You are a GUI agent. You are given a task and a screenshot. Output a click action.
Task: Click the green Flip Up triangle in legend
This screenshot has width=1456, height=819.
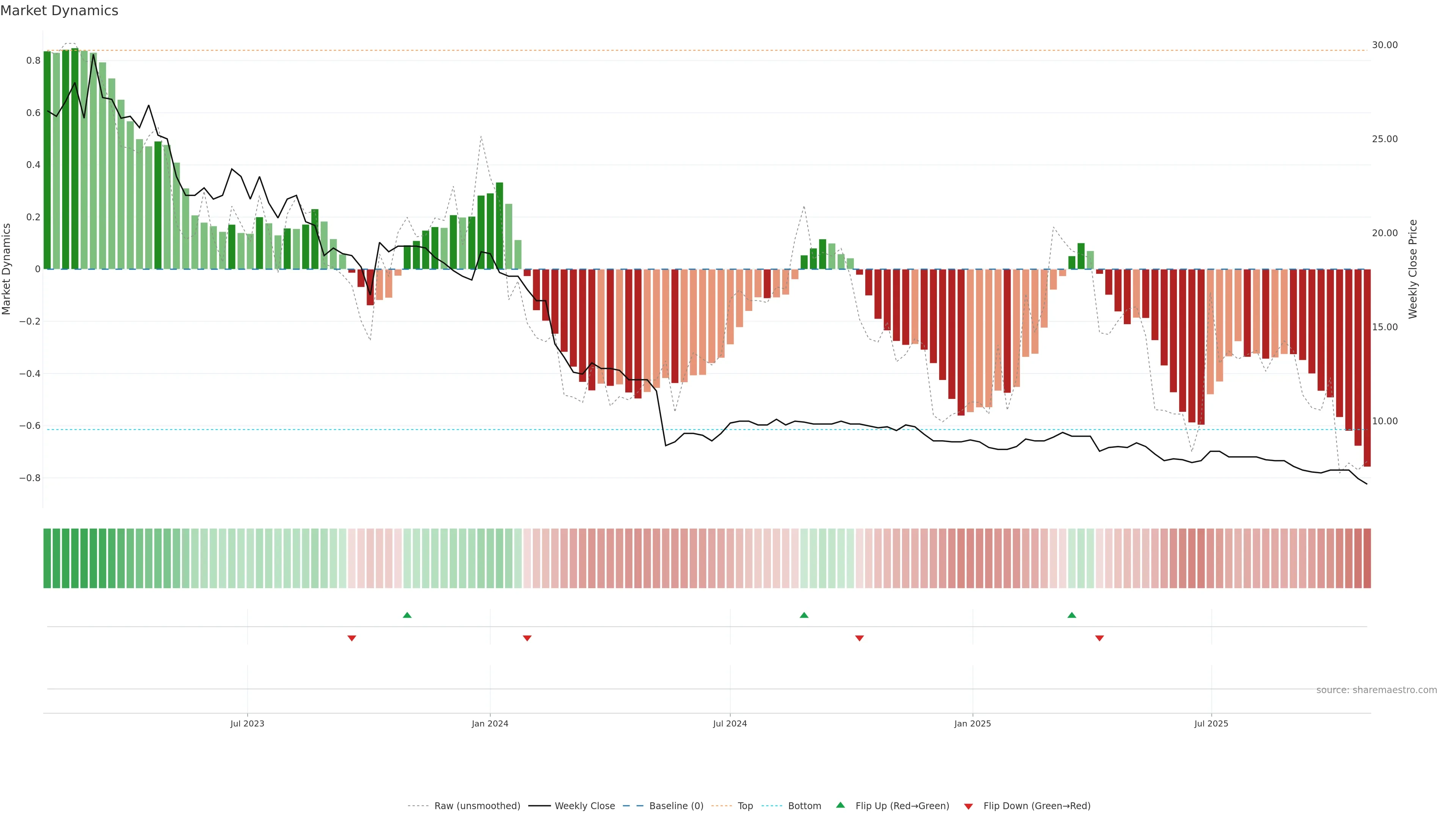point(841,805)
